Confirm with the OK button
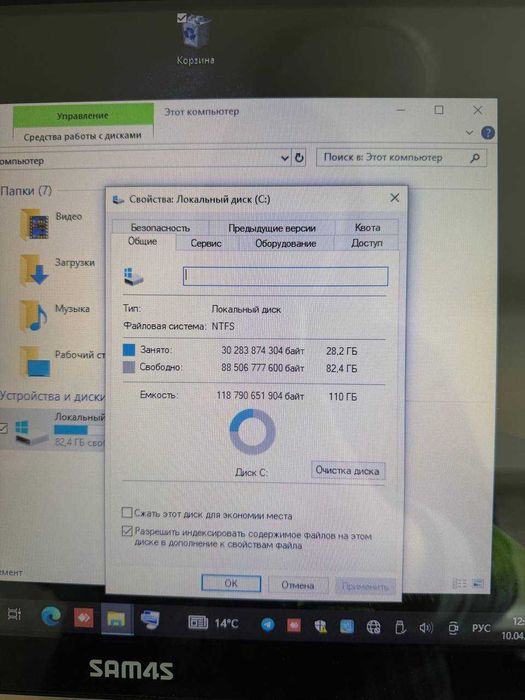 point(231,583)
